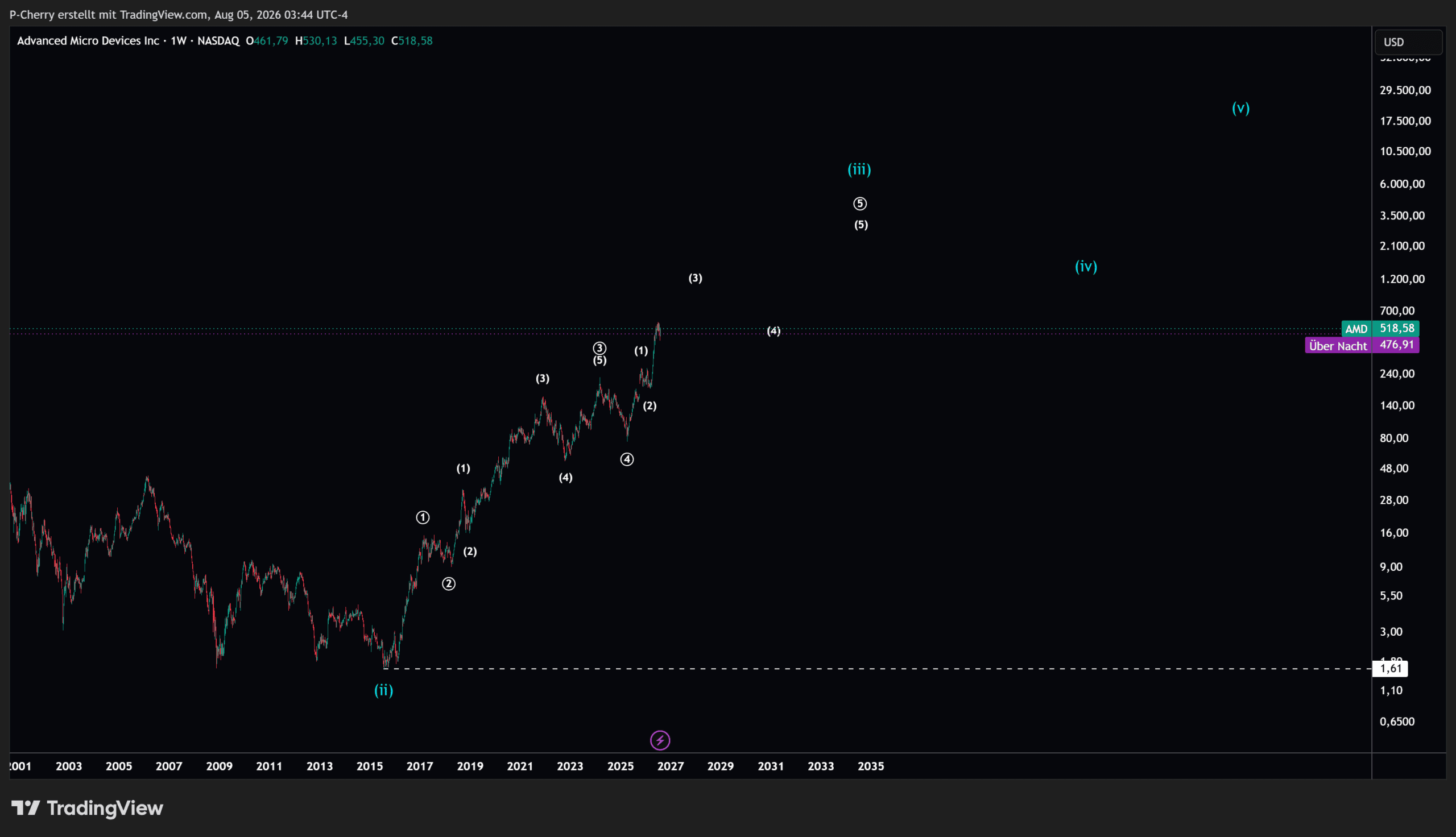Select the cyan (v) wave label

(1241, 108)
